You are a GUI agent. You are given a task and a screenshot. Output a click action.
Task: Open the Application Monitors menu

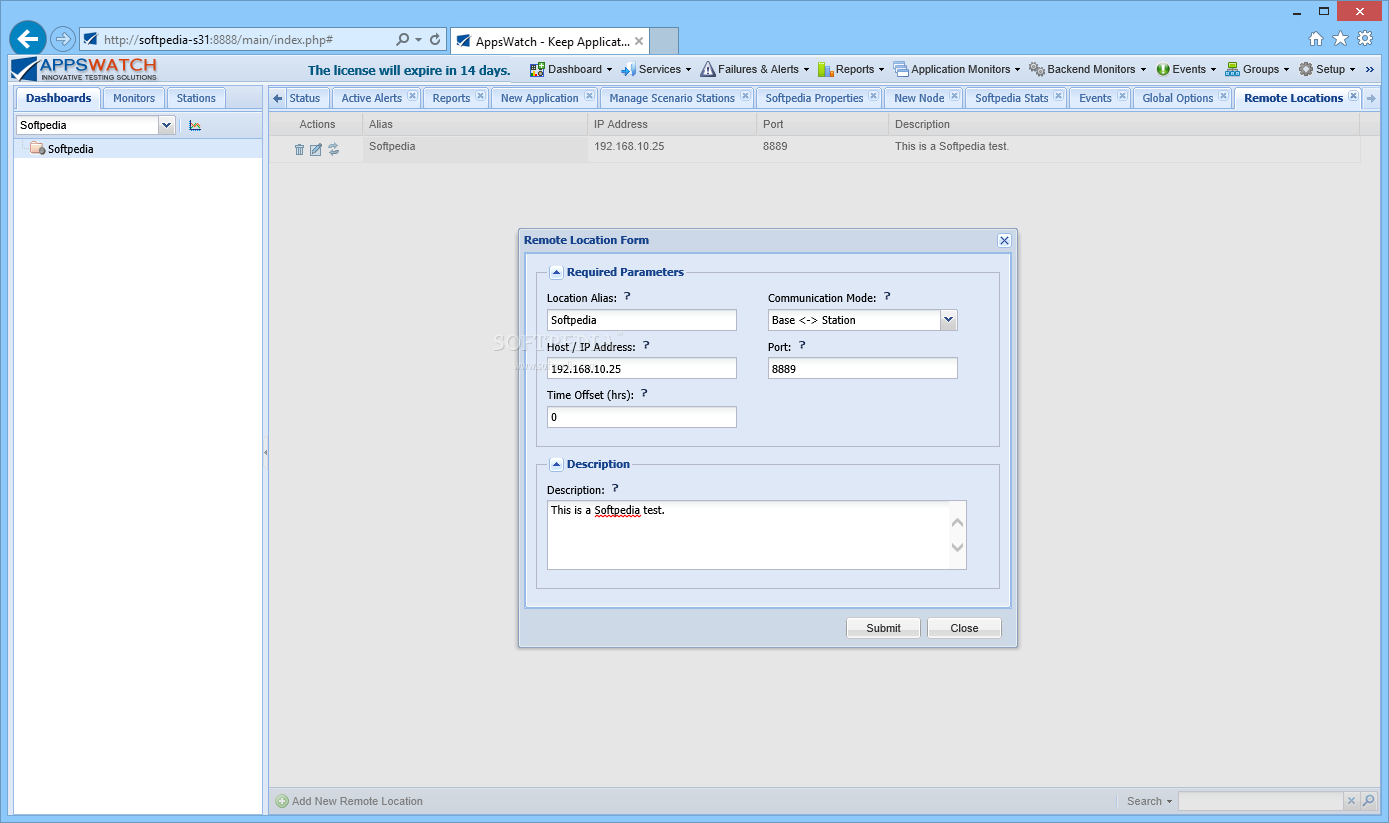click(x=957, y=69)
